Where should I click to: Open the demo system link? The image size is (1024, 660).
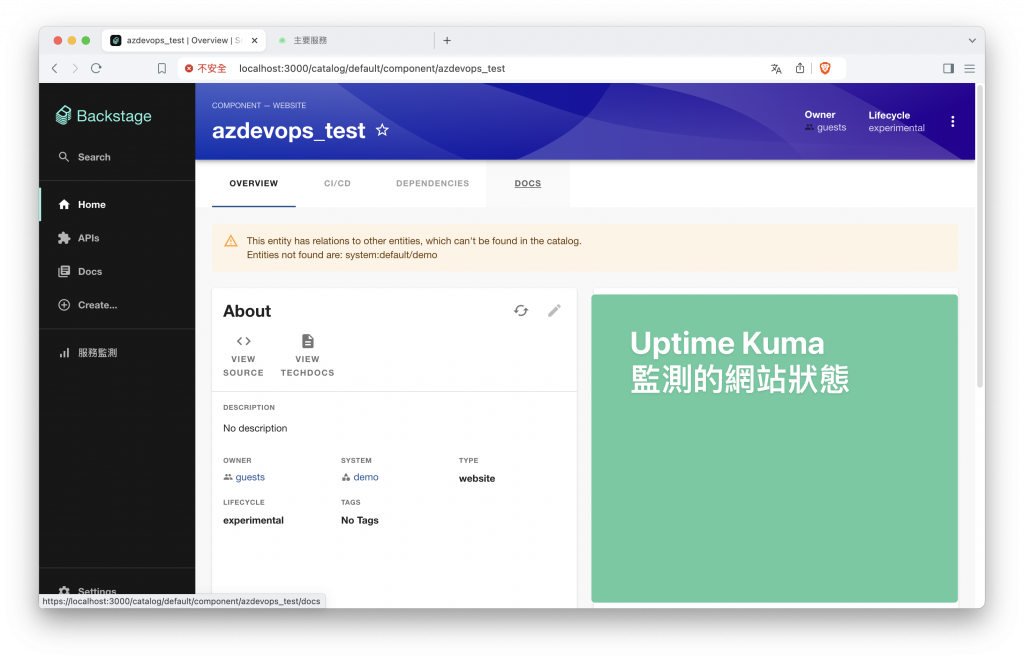[x=366, y=477]
